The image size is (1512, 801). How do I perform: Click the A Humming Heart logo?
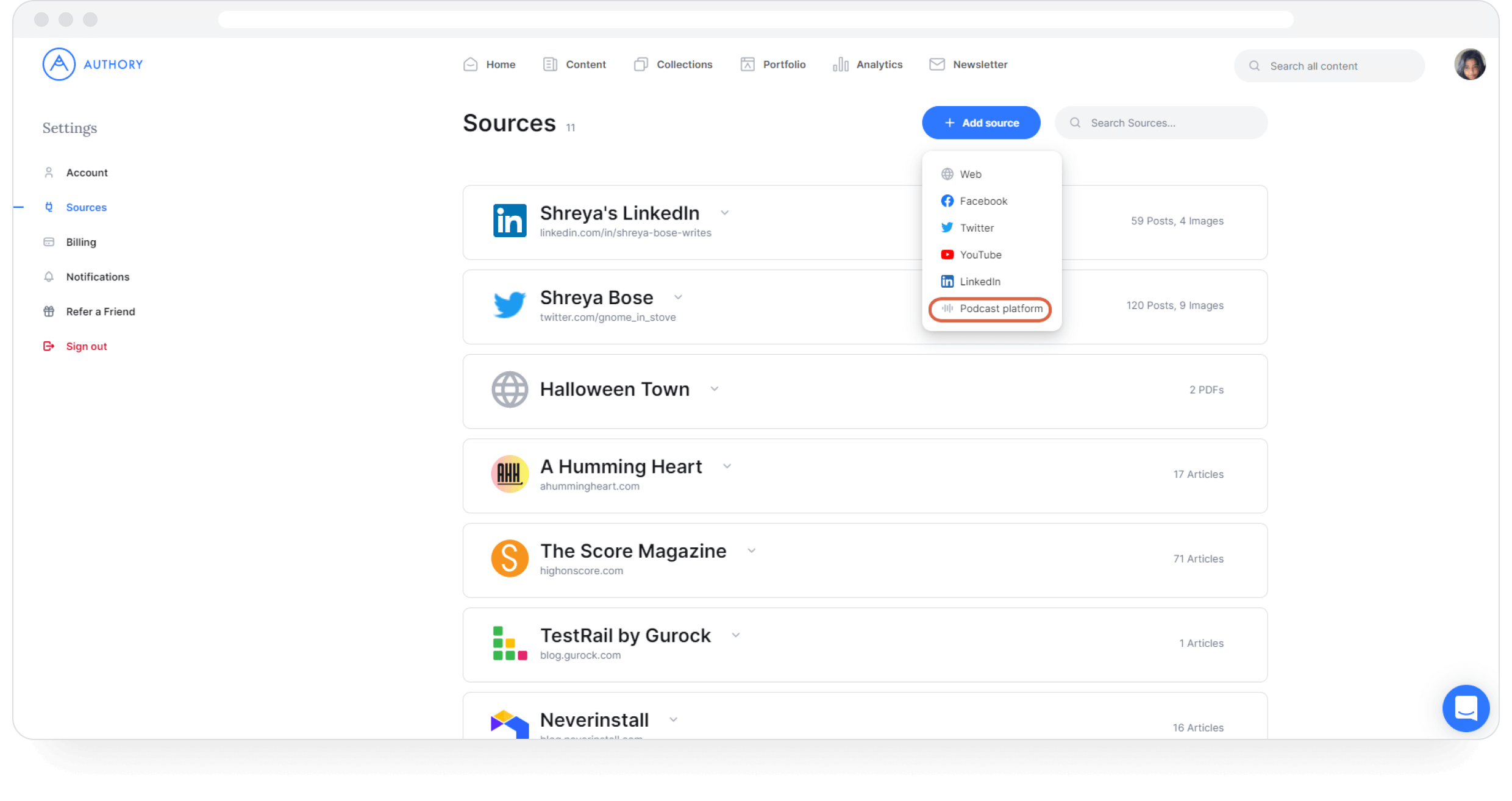[510, 474]
